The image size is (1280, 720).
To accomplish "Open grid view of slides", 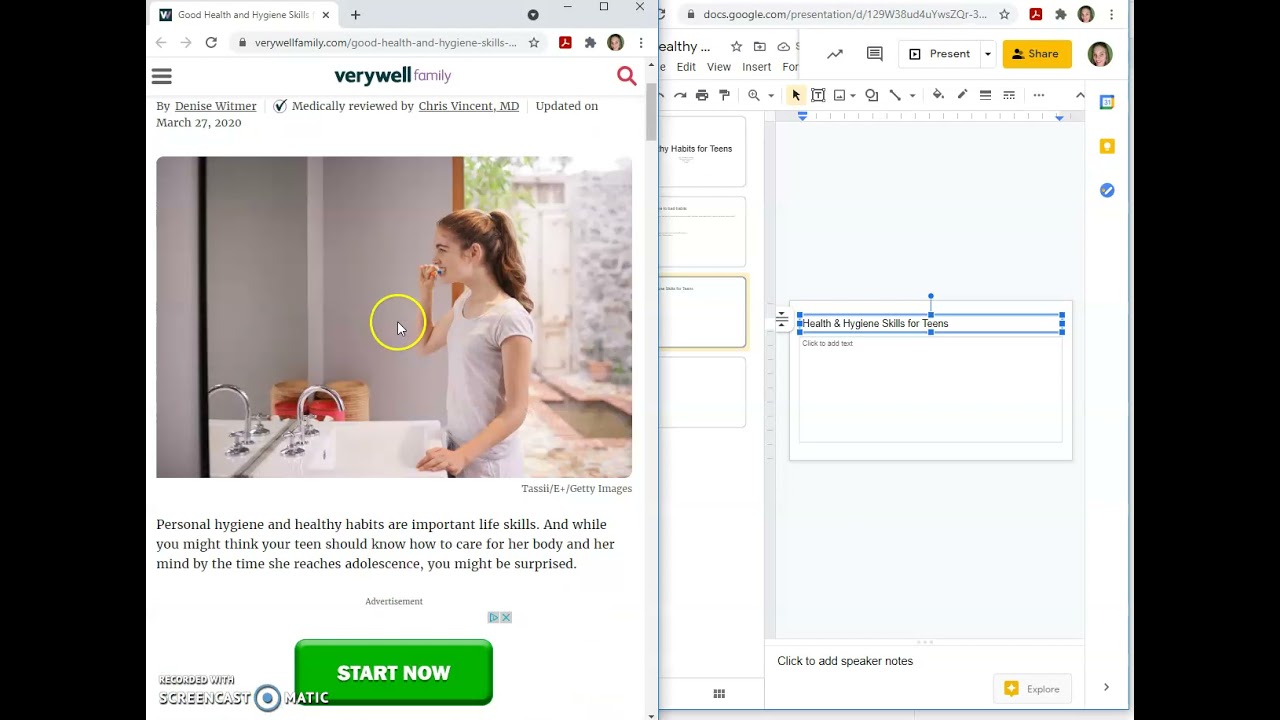I will [718, 694].
